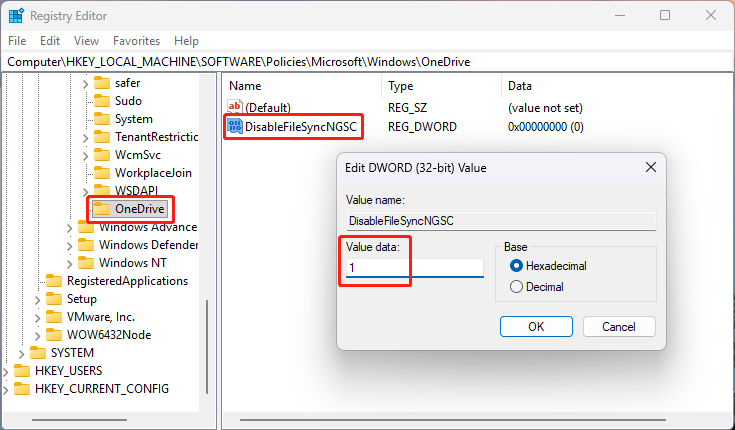Select the RegisteredApplications key label
Screen dimensions: 735x430
tap(128, 281)
